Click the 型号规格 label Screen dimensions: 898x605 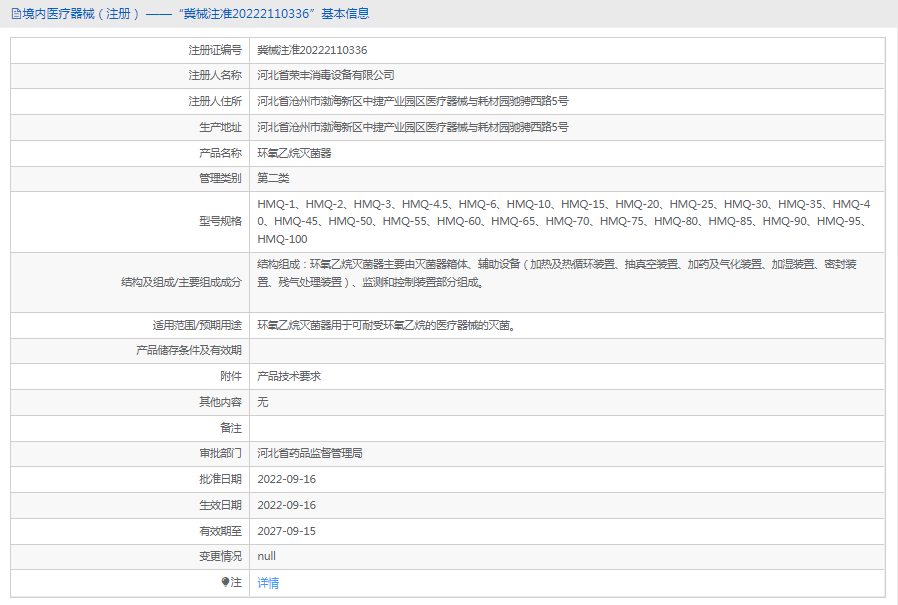pos(220,221)
